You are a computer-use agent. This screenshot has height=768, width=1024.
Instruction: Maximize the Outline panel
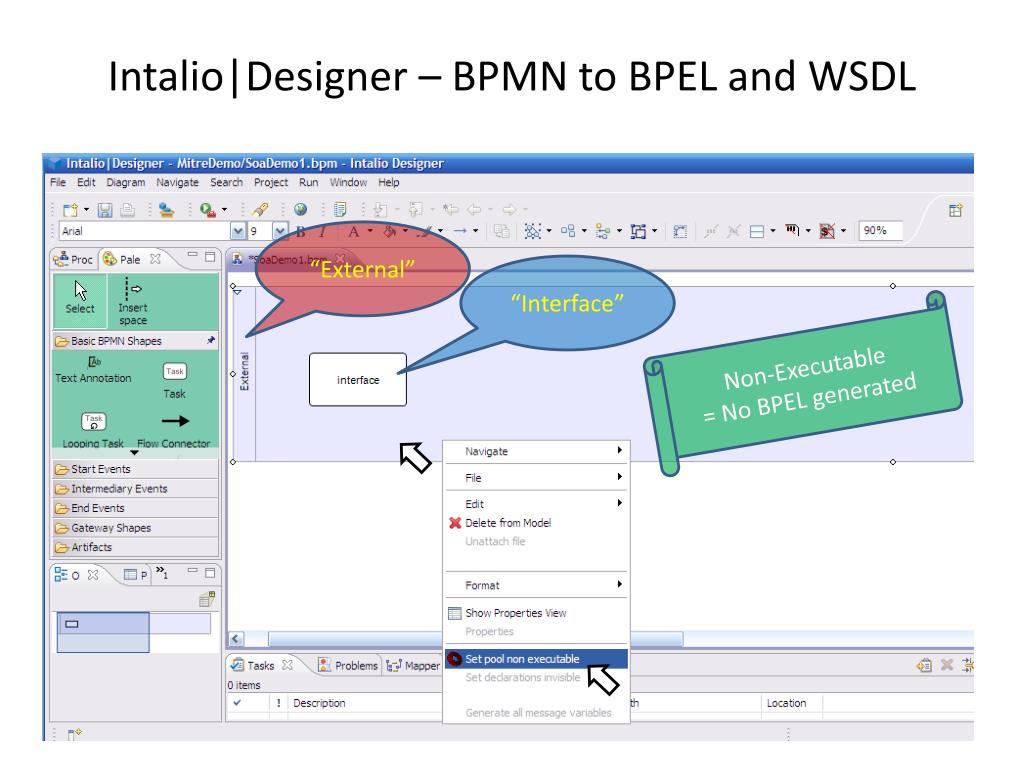point(210,573)
